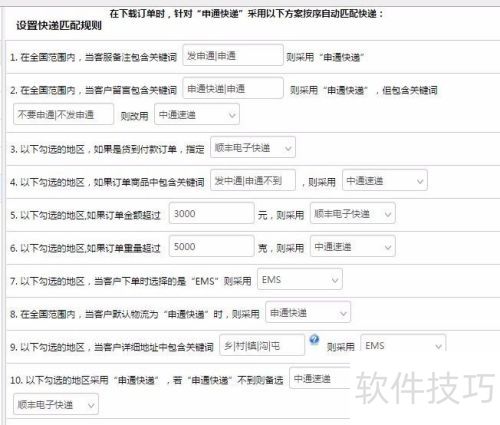Click the header text '在下载订单时'

pyautogui.click(x=137, y=14)
